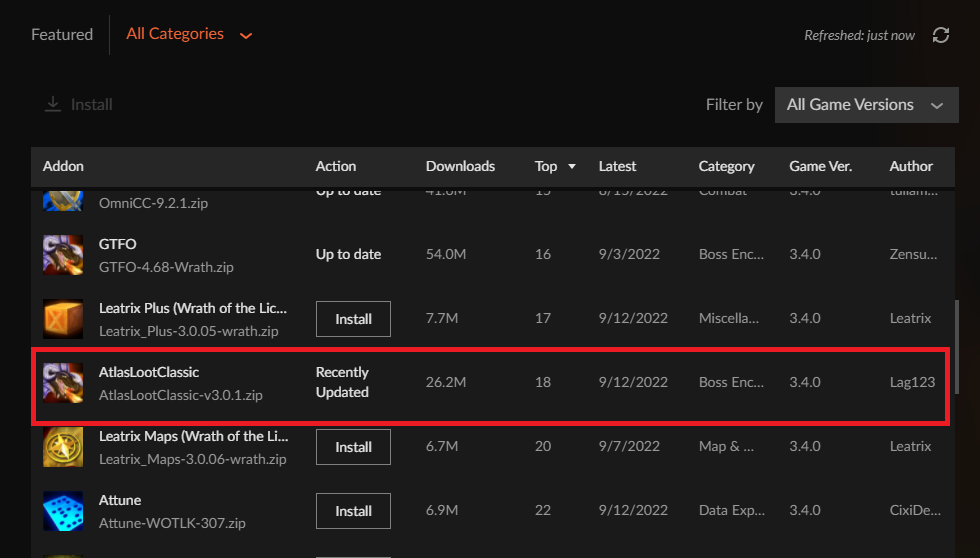Click the Miscella... category cell
Viewport: 980px width, 558px height.
pyautogui.click(x=728, y=319)
